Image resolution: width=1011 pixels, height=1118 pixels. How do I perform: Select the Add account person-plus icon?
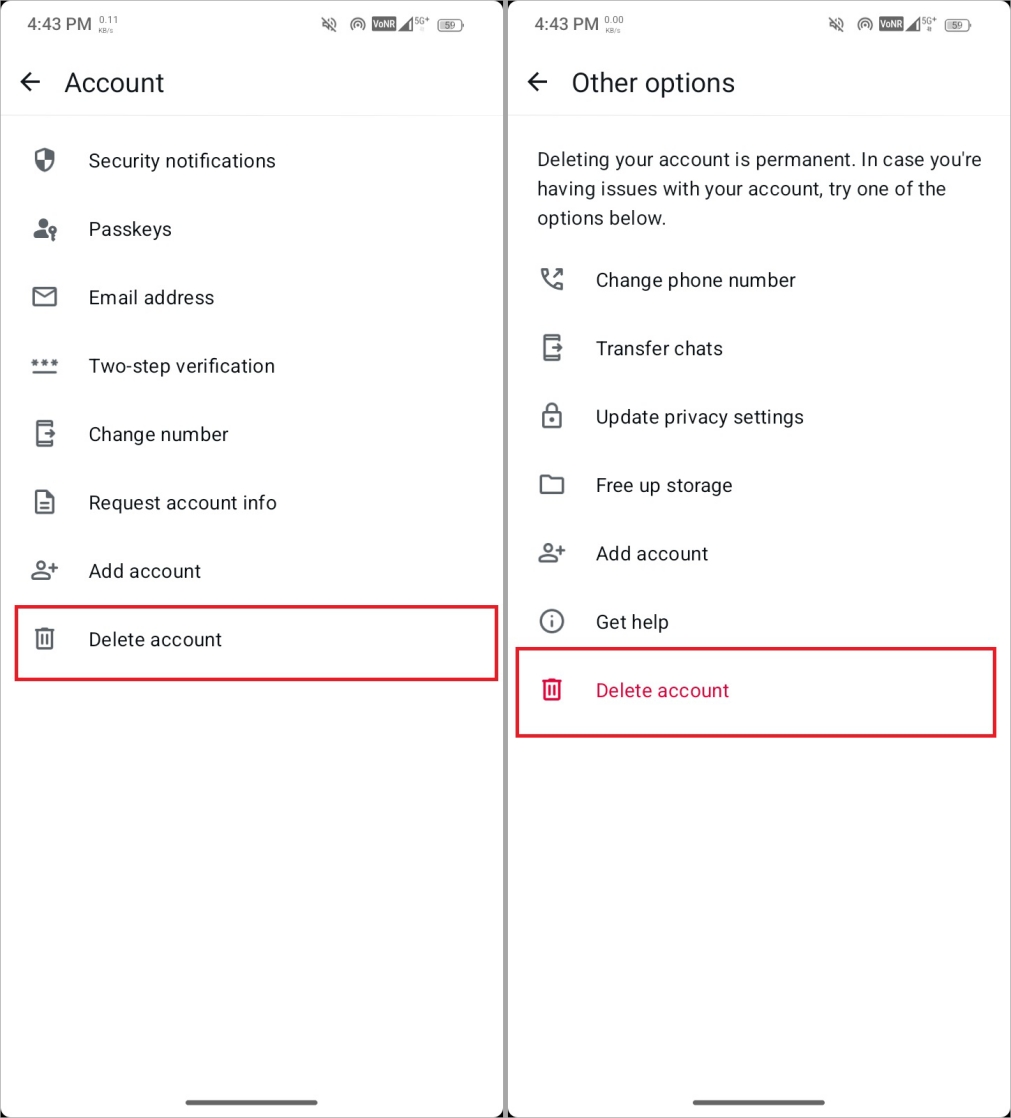44,570
